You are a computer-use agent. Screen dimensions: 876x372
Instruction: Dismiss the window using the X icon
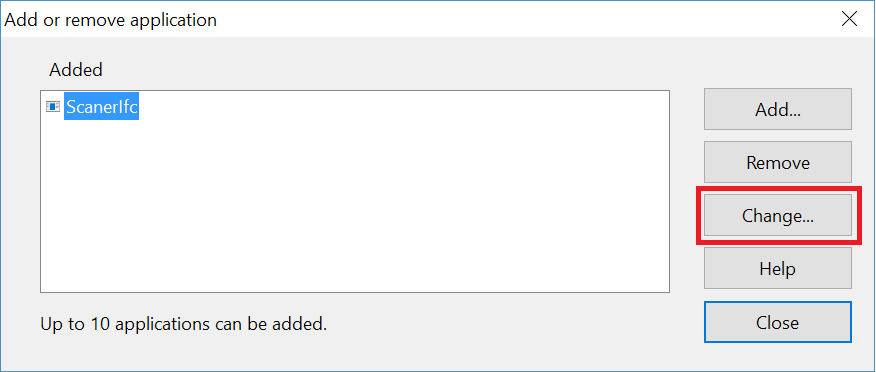coord(849,20)
